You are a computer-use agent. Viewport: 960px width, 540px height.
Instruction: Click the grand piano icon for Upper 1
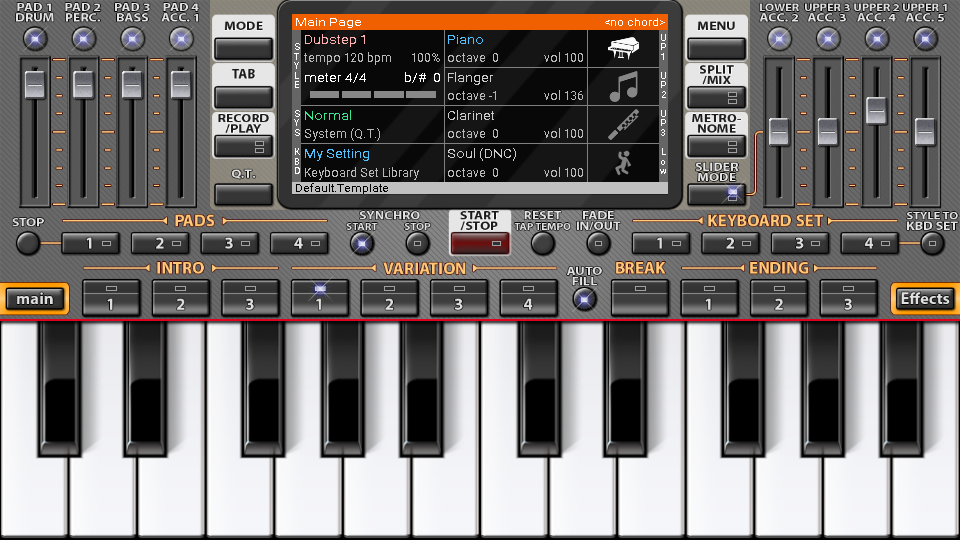click(x=624, y=49)
